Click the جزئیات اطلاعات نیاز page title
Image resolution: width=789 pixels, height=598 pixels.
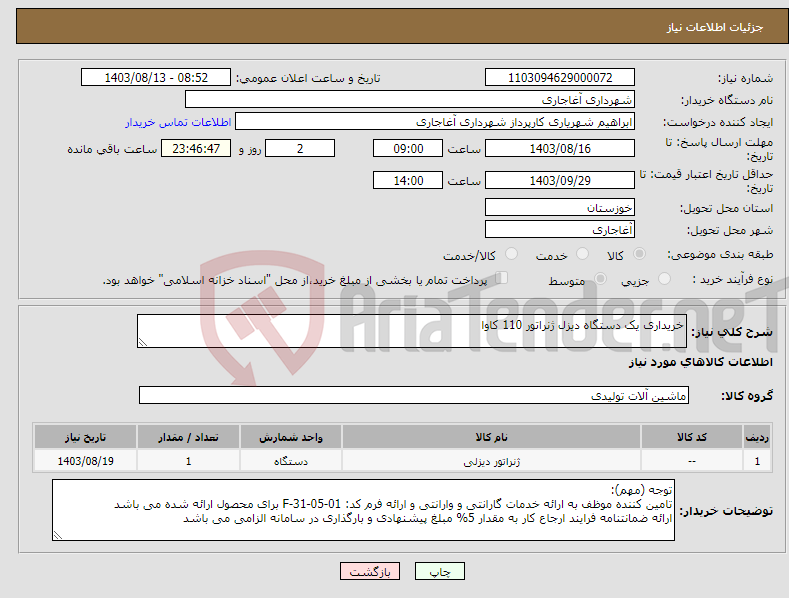(x=715, y=27)
